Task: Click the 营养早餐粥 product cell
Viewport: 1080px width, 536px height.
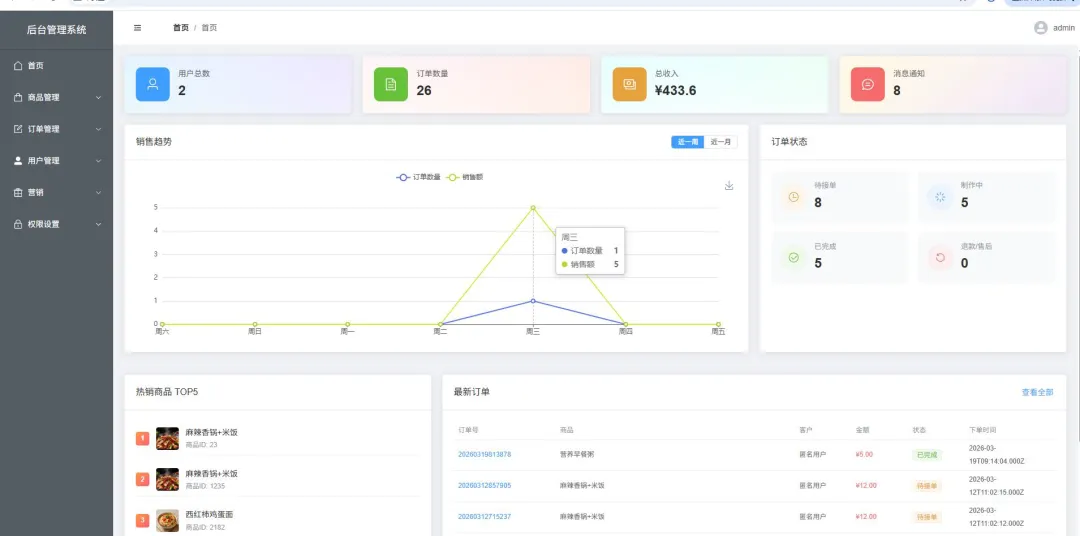Action: point(577,455)
